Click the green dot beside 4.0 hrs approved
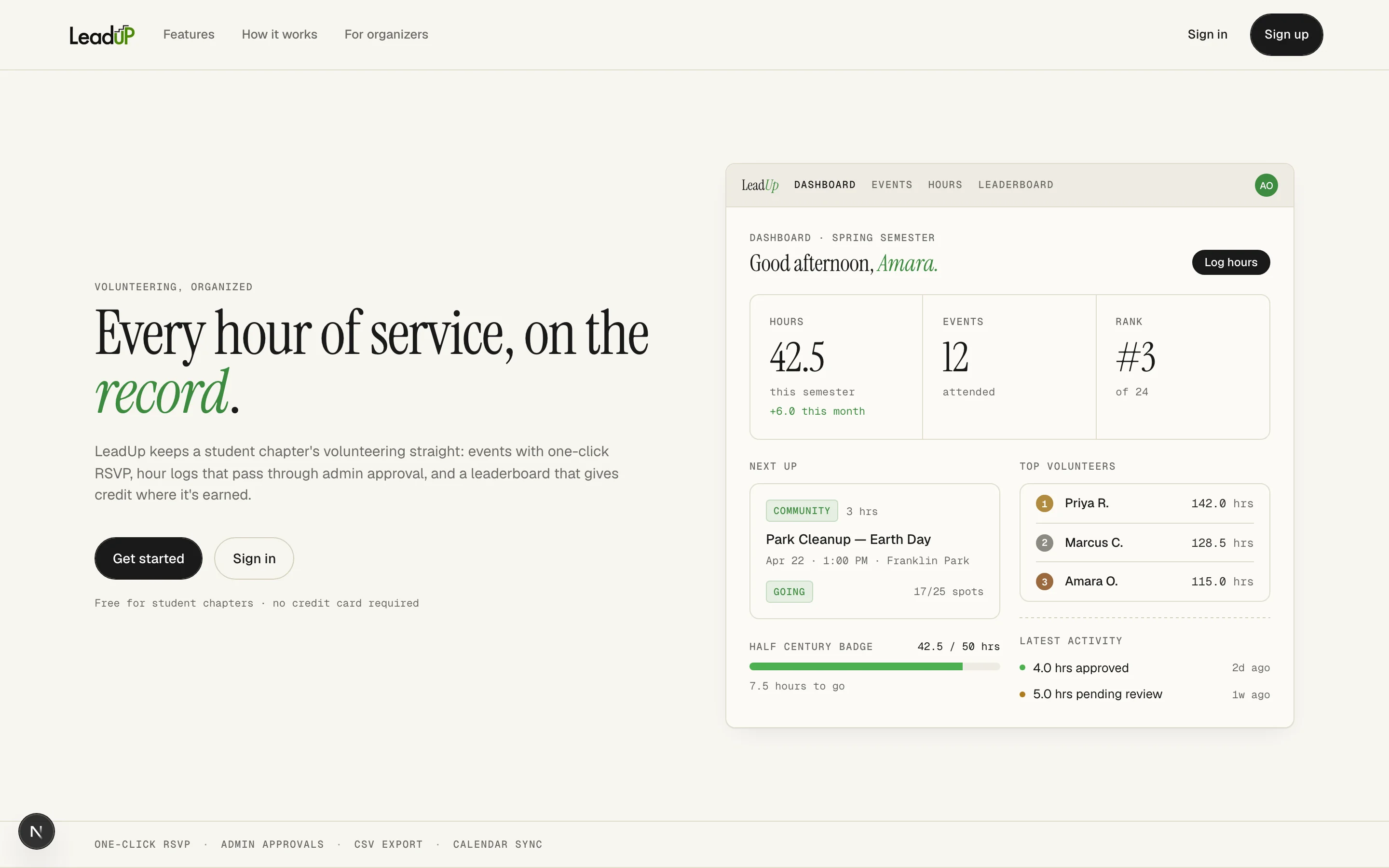1389x868 pixels. [1022, 668]
